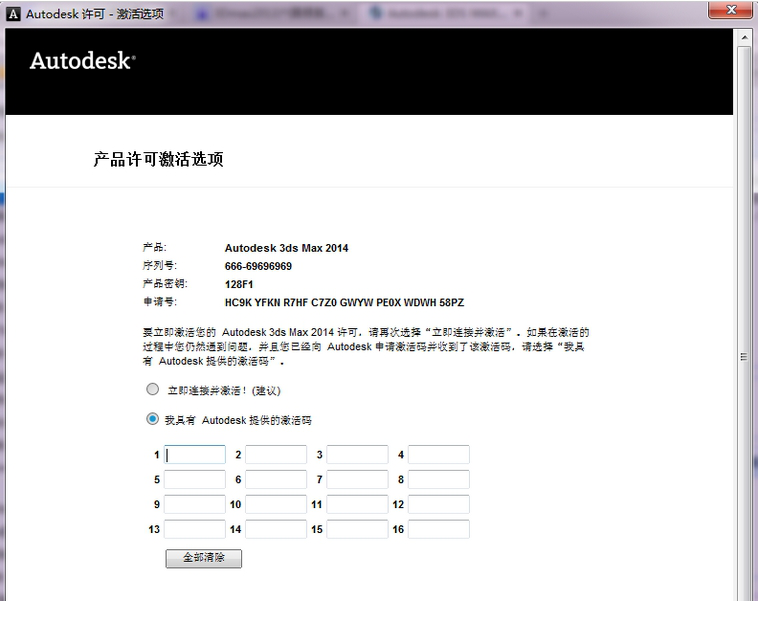Click activation code field 7
Image resolution: width=758 pixels, height=625 pixels.
click(357, 480)
